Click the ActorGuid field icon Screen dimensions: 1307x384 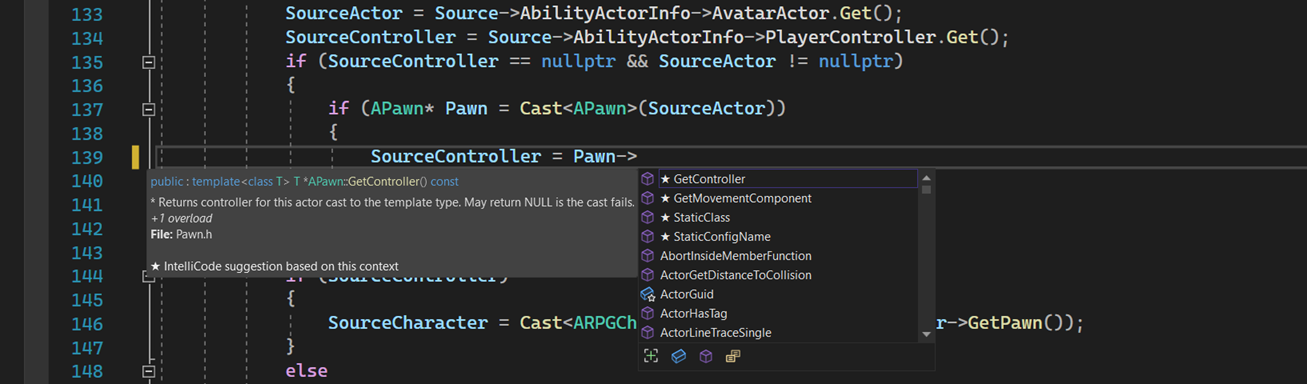[x=648, y=294]
